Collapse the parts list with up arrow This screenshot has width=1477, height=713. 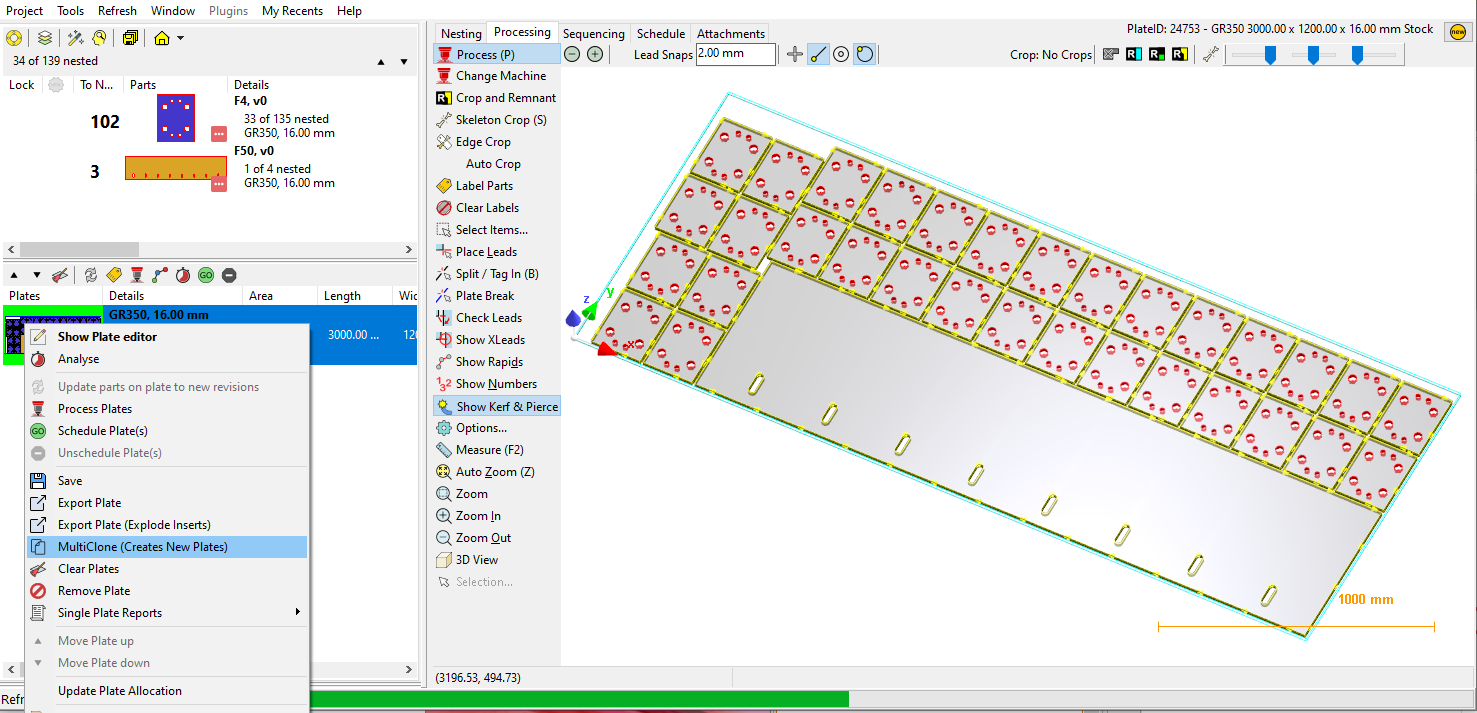[x=381, y=61]
